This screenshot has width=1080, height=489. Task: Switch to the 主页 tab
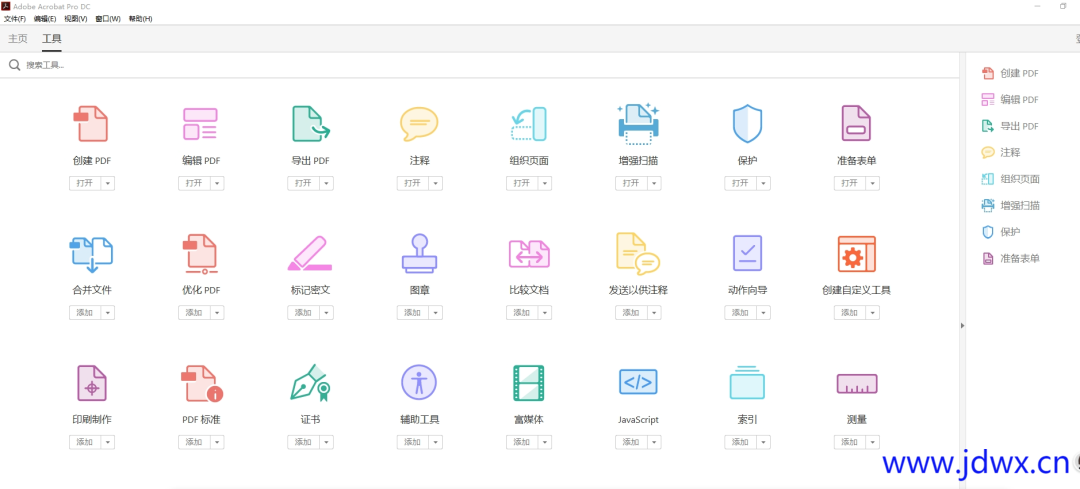tap(18, 39)
